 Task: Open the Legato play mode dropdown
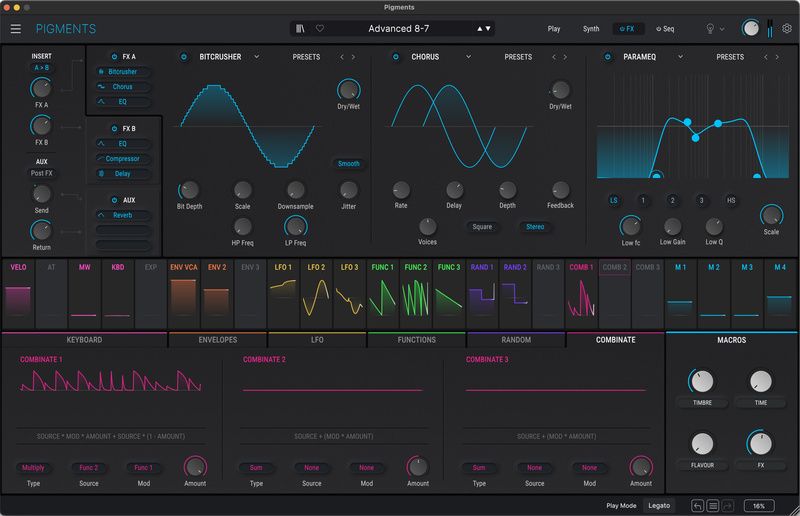(x=659, y=506)
